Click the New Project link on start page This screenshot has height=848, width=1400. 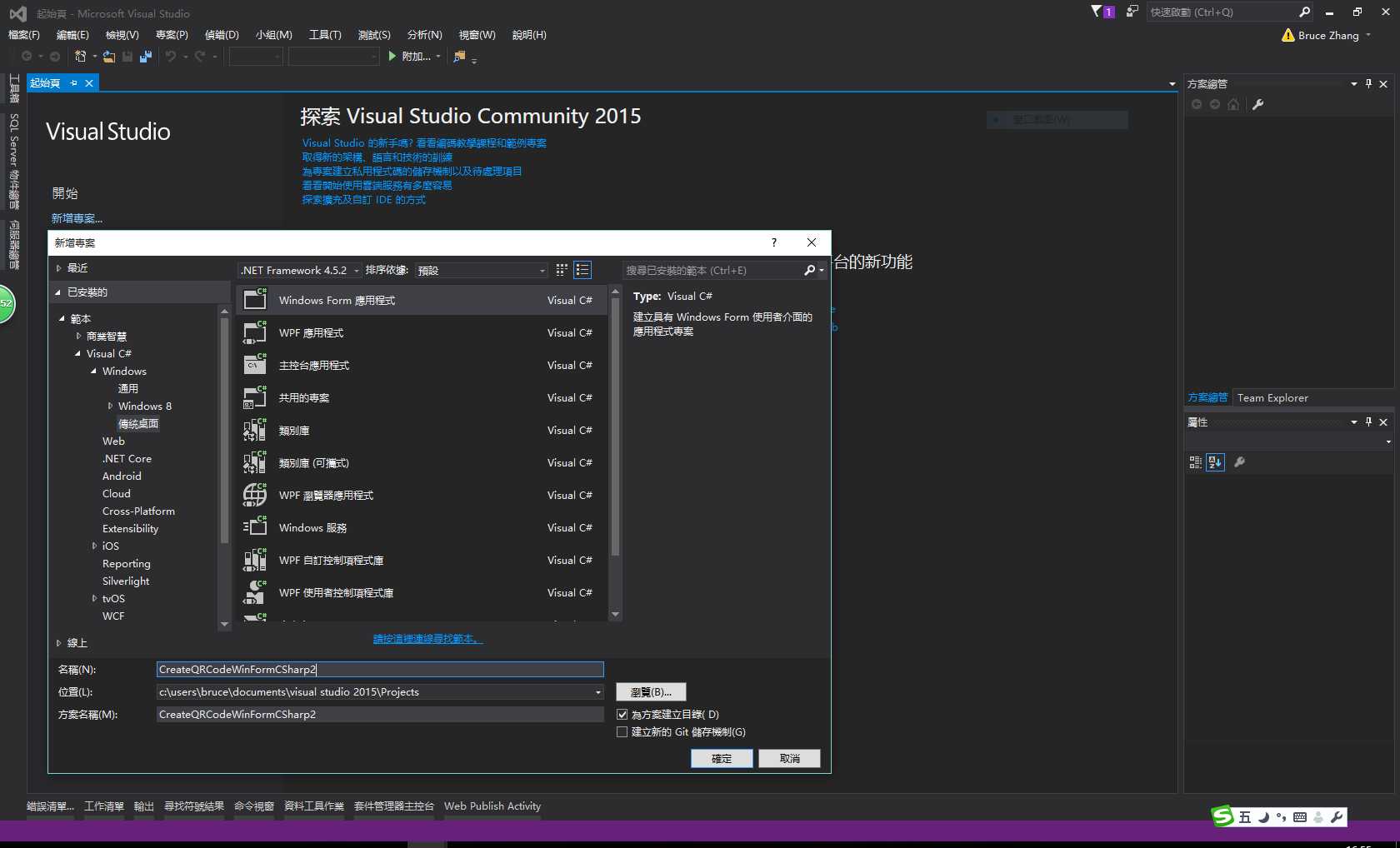click(x=77, y=218)
